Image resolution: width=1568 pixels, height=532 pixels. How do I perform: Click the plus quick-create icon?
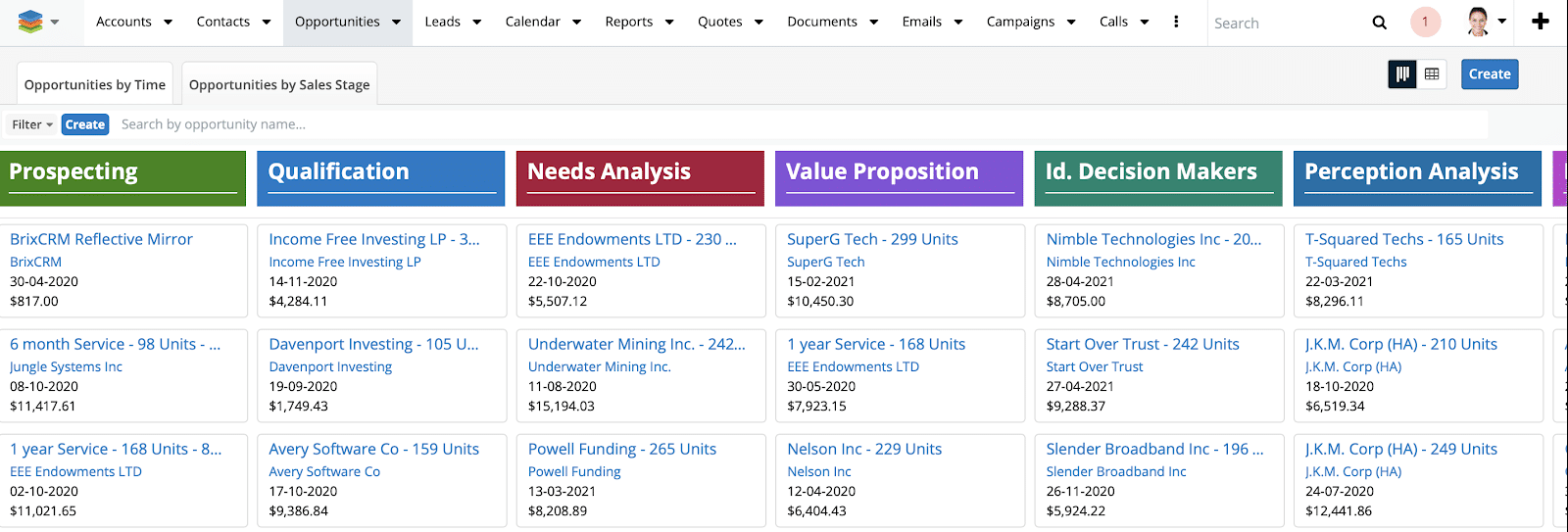(1541, 22)
